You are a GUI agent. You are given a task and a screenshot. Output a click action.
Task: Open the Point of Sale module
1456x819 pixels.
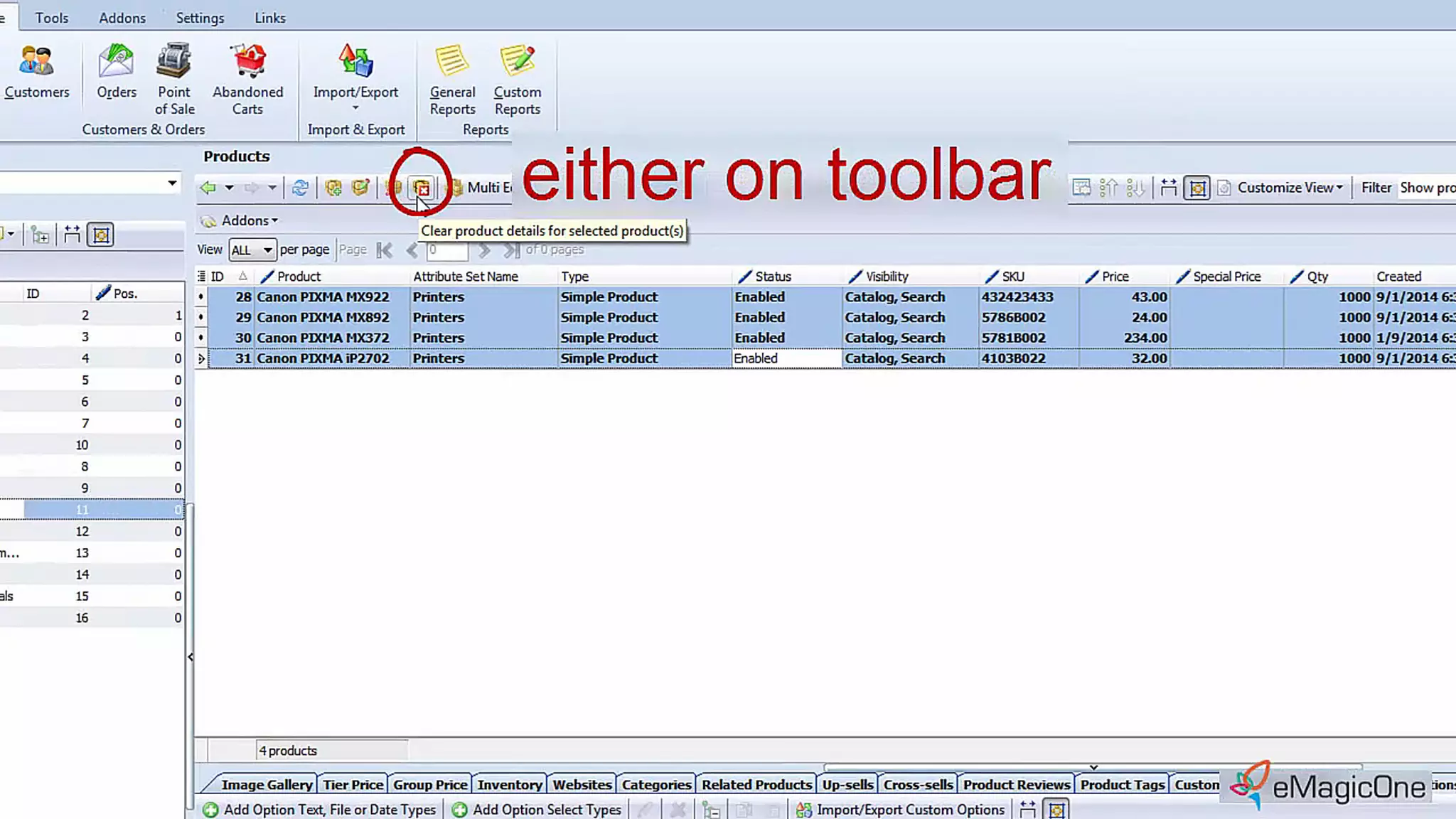tap(174, 79)
